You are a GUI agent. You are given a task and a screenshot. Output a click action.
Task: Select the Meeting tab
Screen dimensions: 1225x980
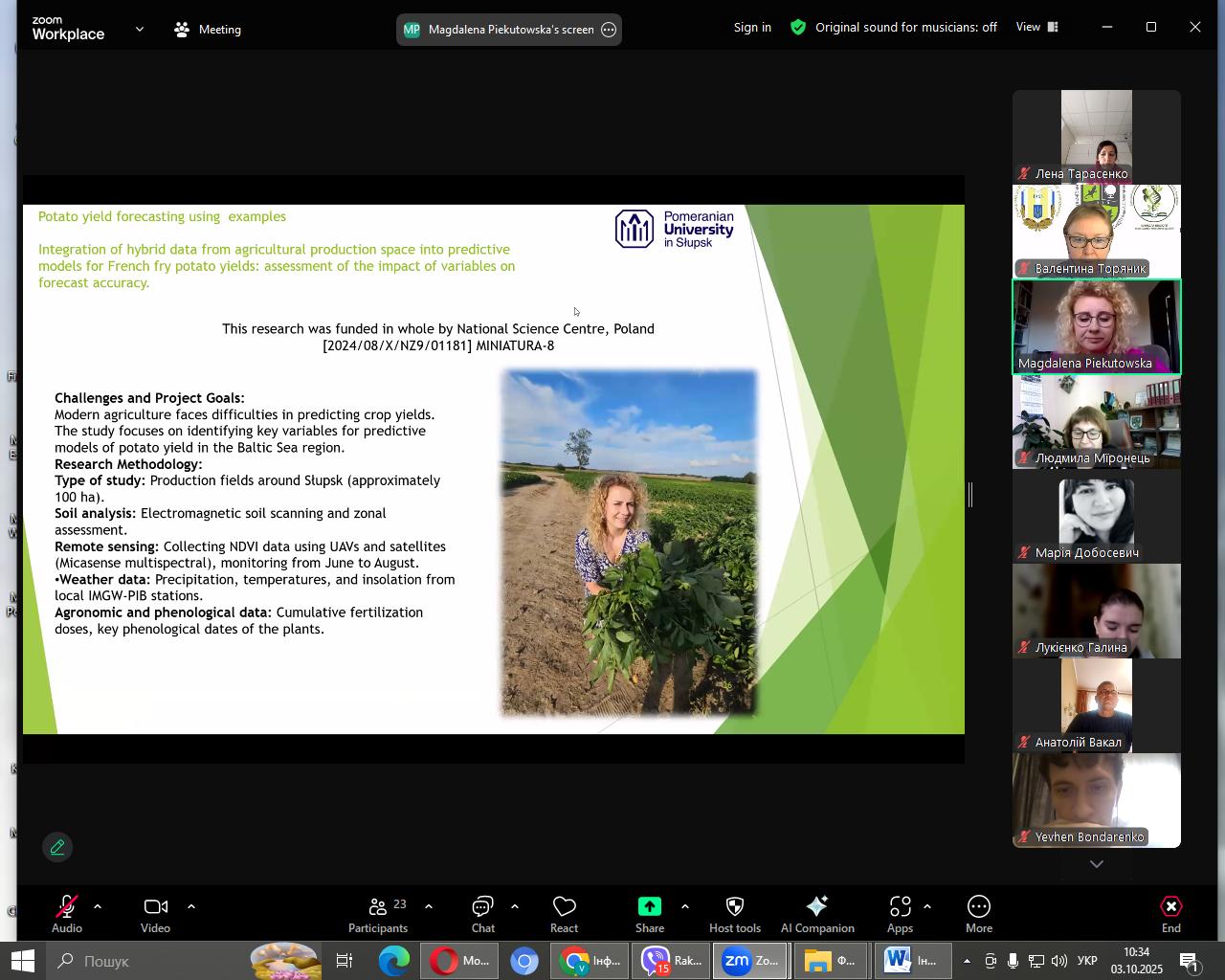tap(208, 30)
